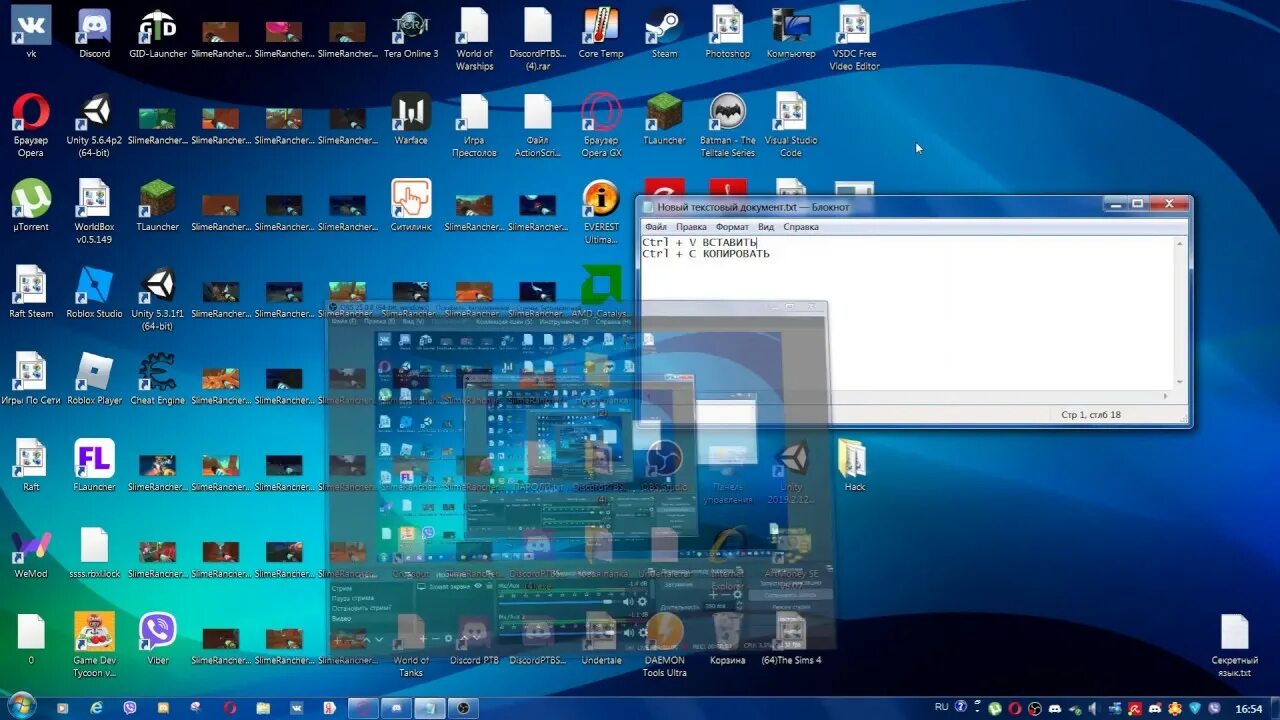
Task: Click the Notepad vertical scrollbar up arrow
Action: 1181,243
